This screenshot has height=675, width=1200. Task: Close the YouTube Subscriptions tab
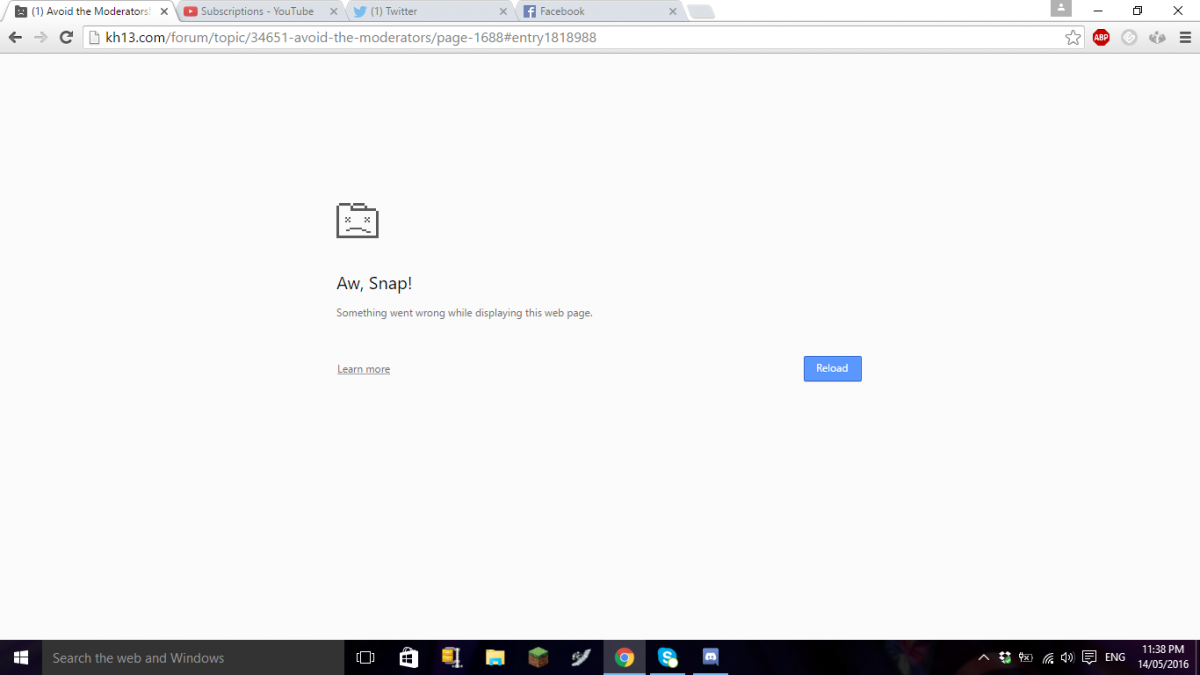point(334,12)
